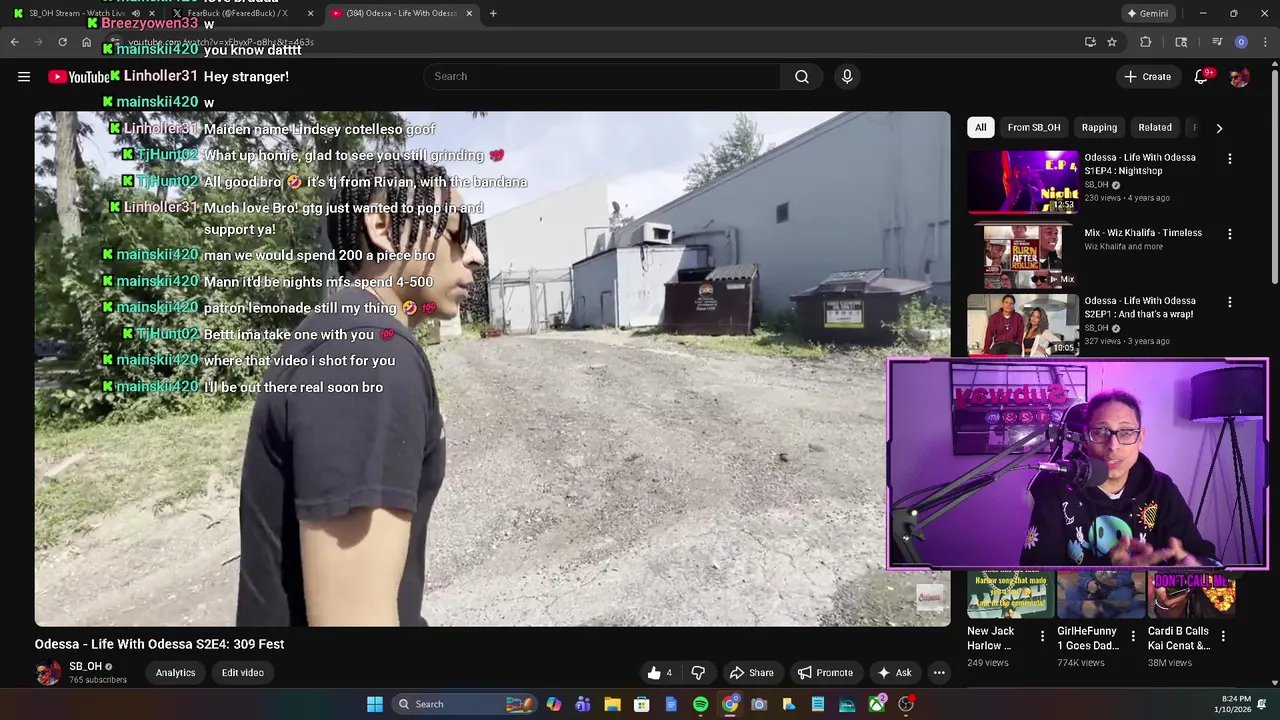Open the Chrome media controls icon
Image resolution: width=1280 pixels, height=720 pixels.
1217,42
